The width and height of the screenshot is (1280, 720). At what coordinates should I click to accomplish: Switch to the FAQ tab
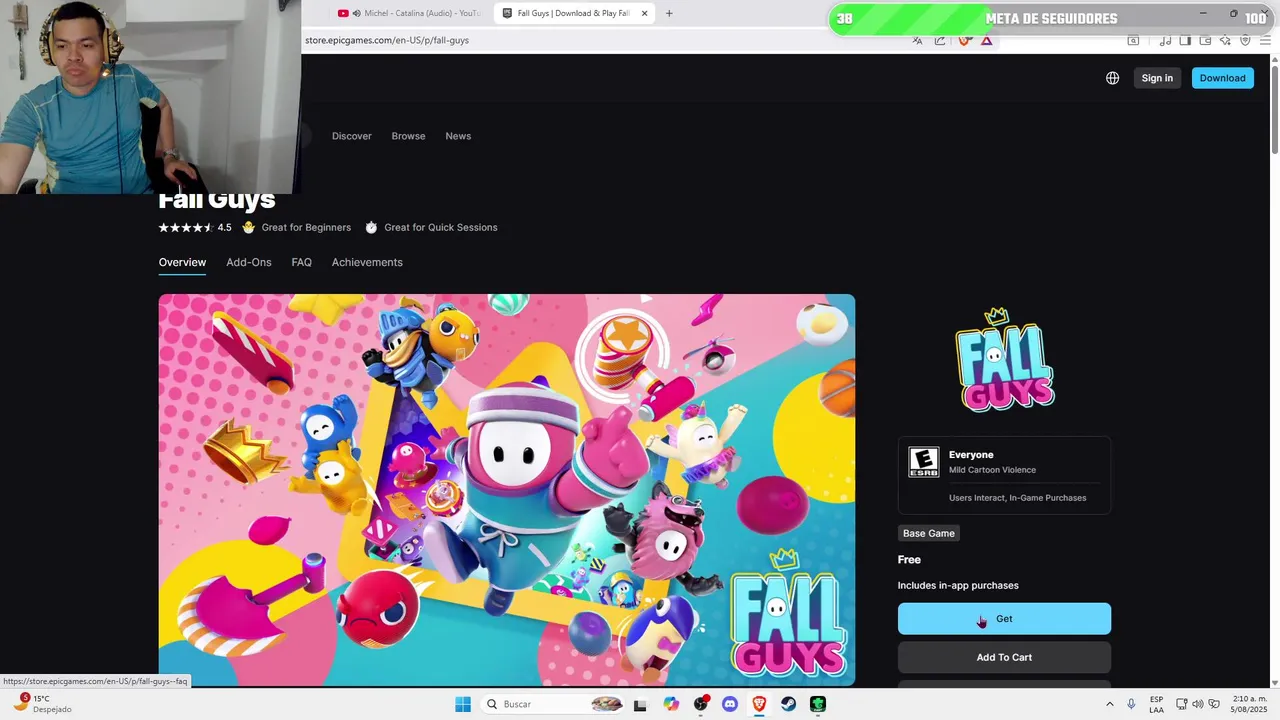click(302, 262)
